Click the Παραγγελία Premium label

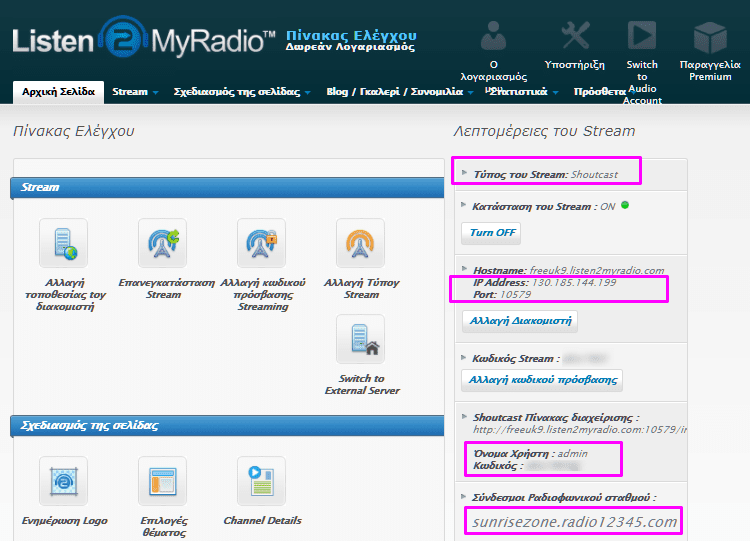pos(710,71)
